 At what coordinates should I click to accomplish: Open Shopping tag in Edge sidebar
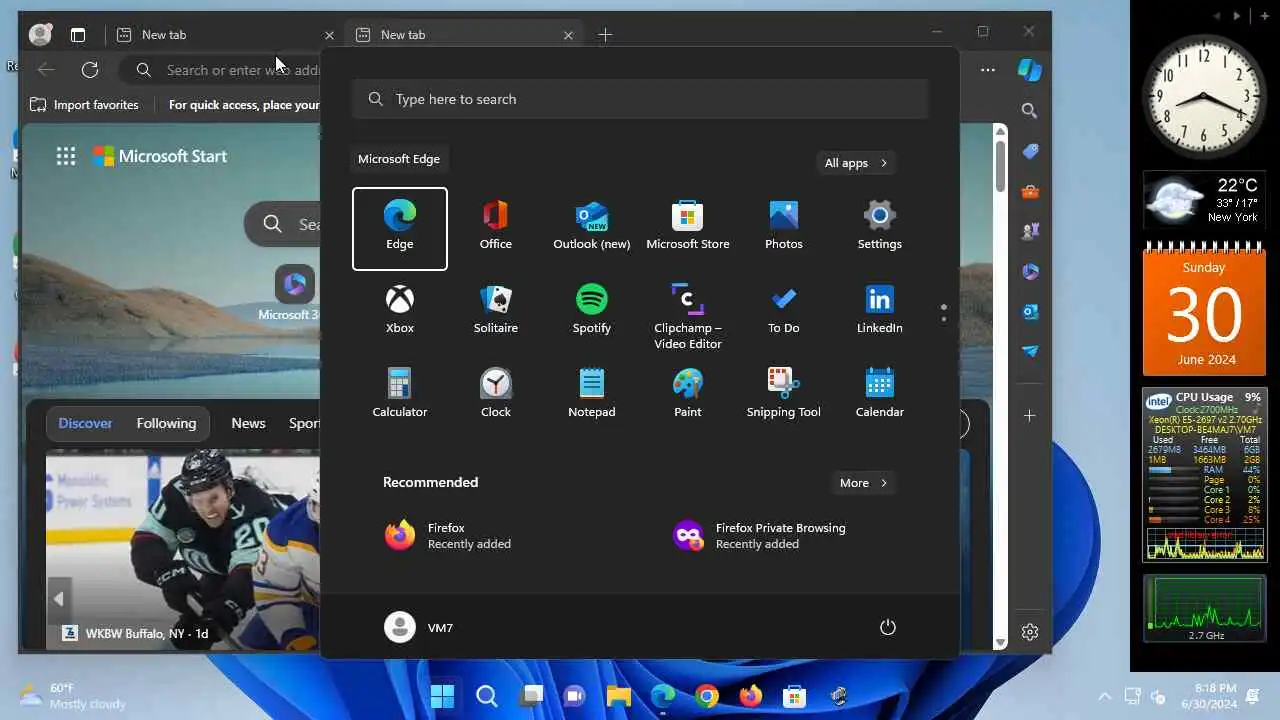(1029, 151)
